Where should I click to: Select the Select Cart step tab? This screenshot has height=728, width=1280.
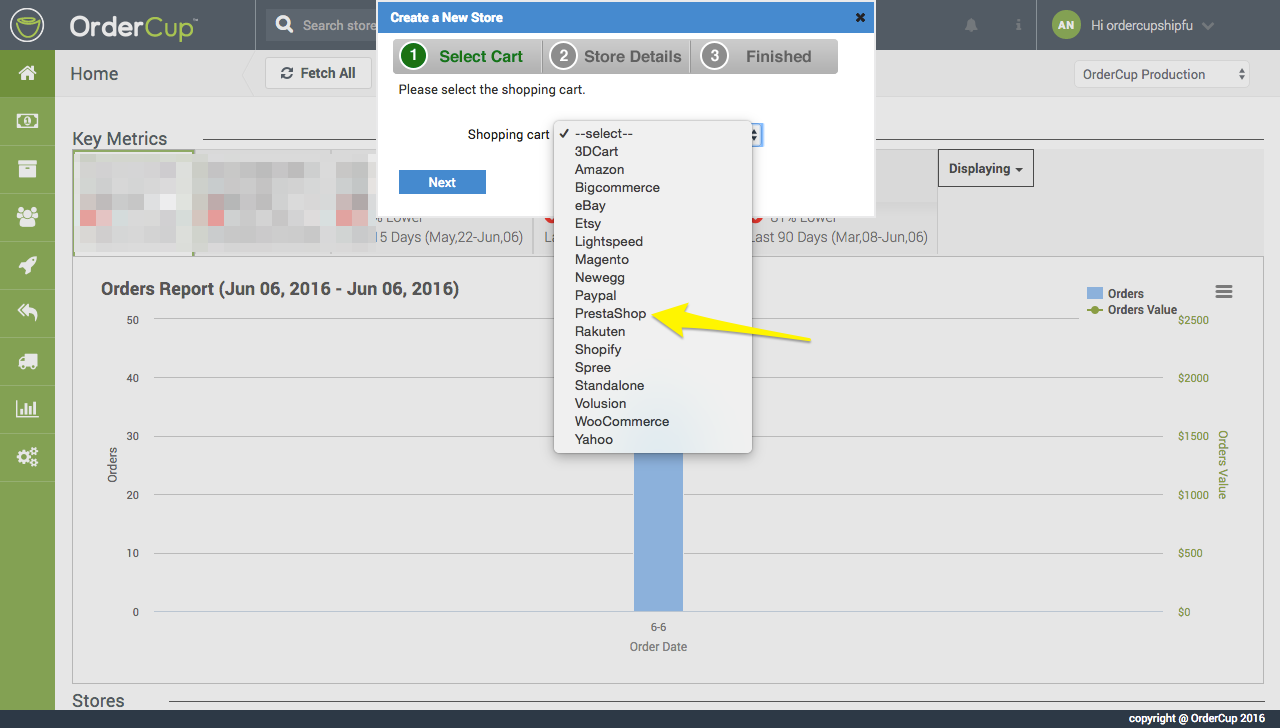click(x=467, y=56)
